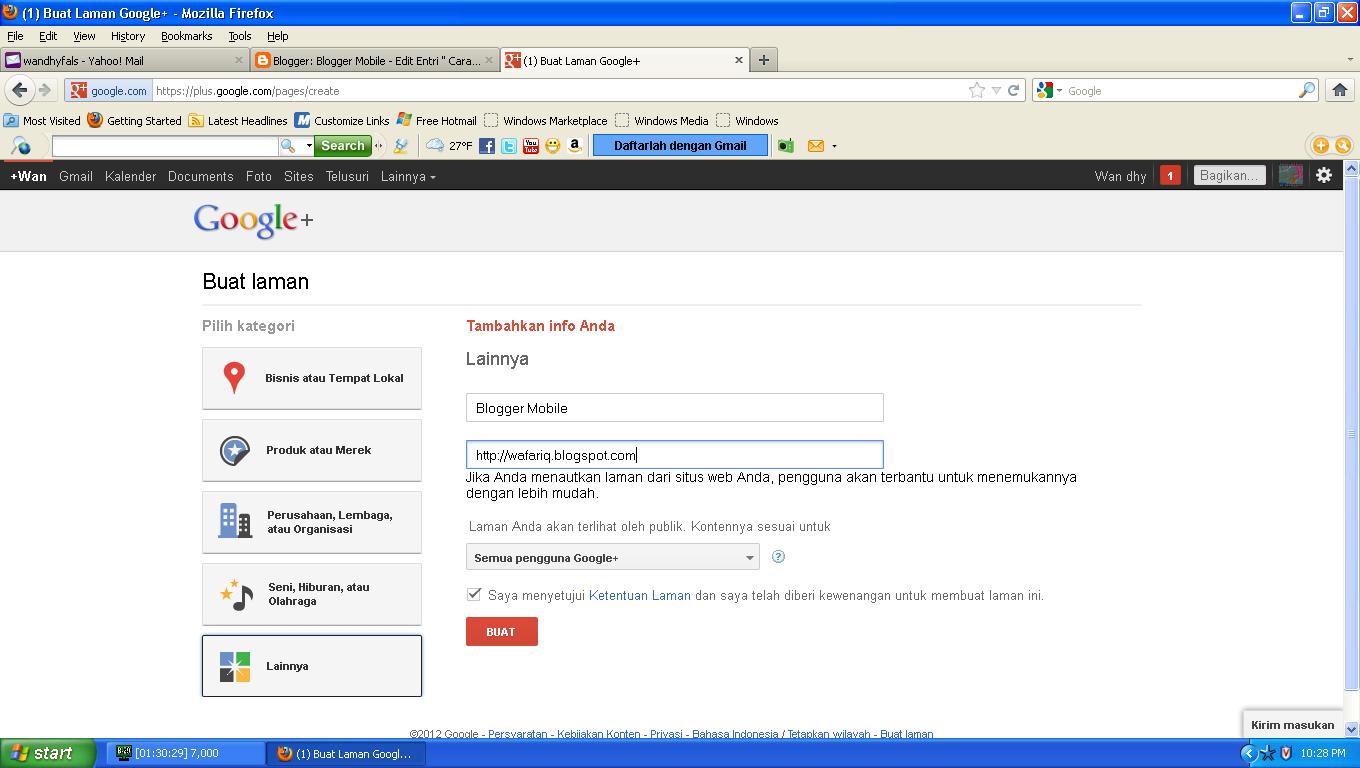Click the smiley face toolbar icon

pos(553,146)
